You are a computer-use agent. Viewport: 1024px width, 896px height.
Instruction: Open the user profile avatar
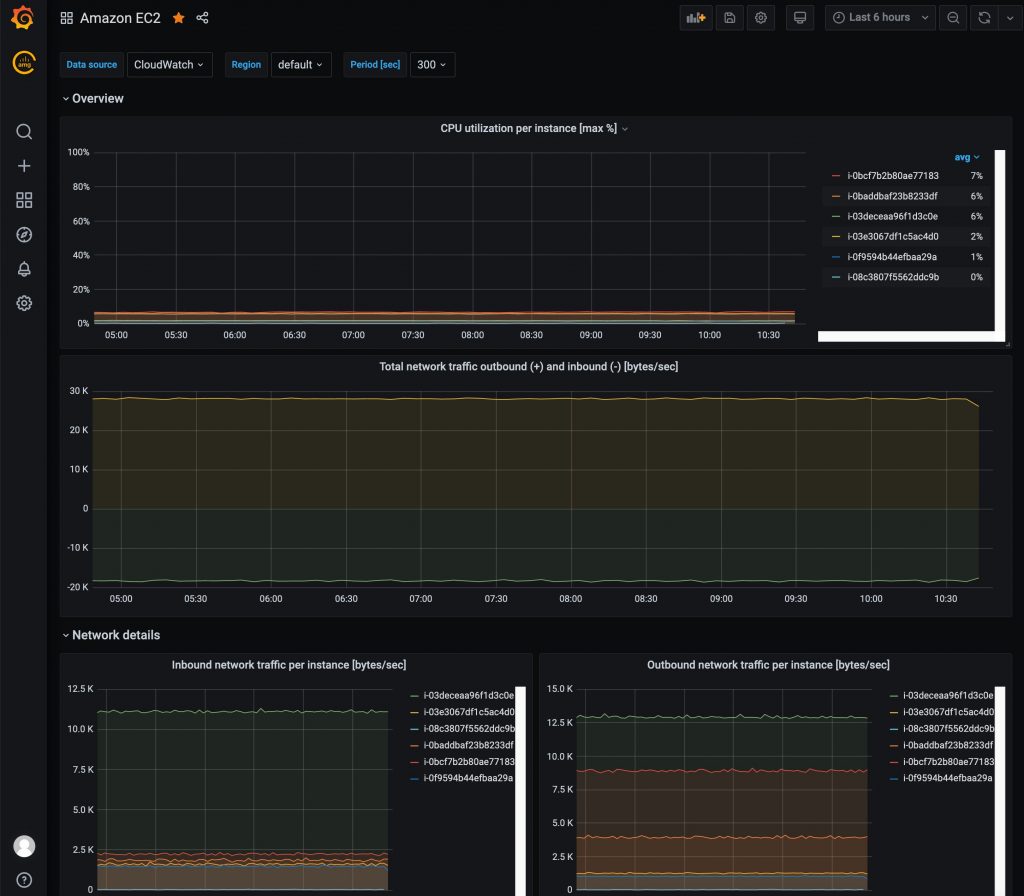pyautogui.click(x=24, y=846)
